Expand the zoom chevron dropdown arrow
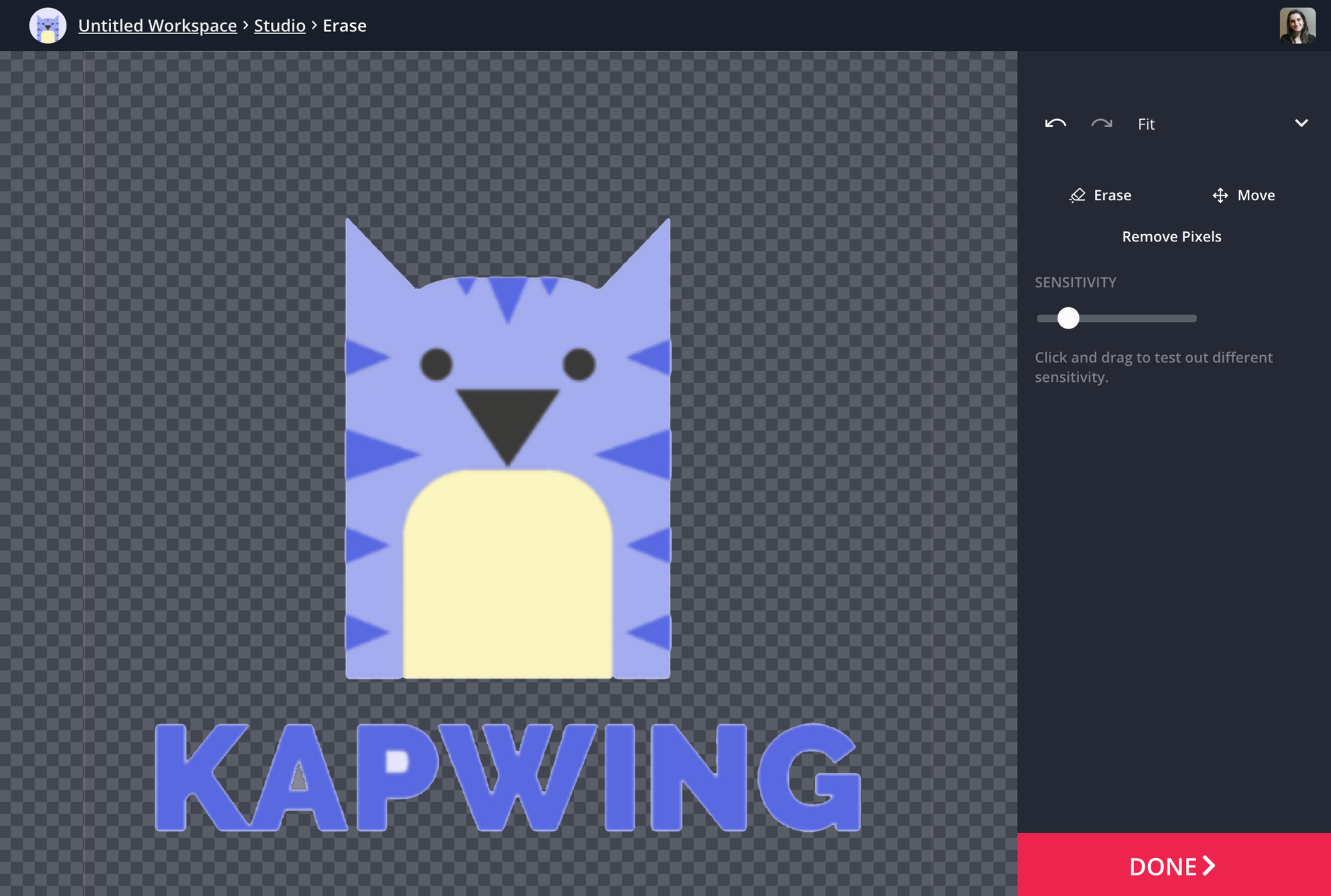 point(1301,124)
